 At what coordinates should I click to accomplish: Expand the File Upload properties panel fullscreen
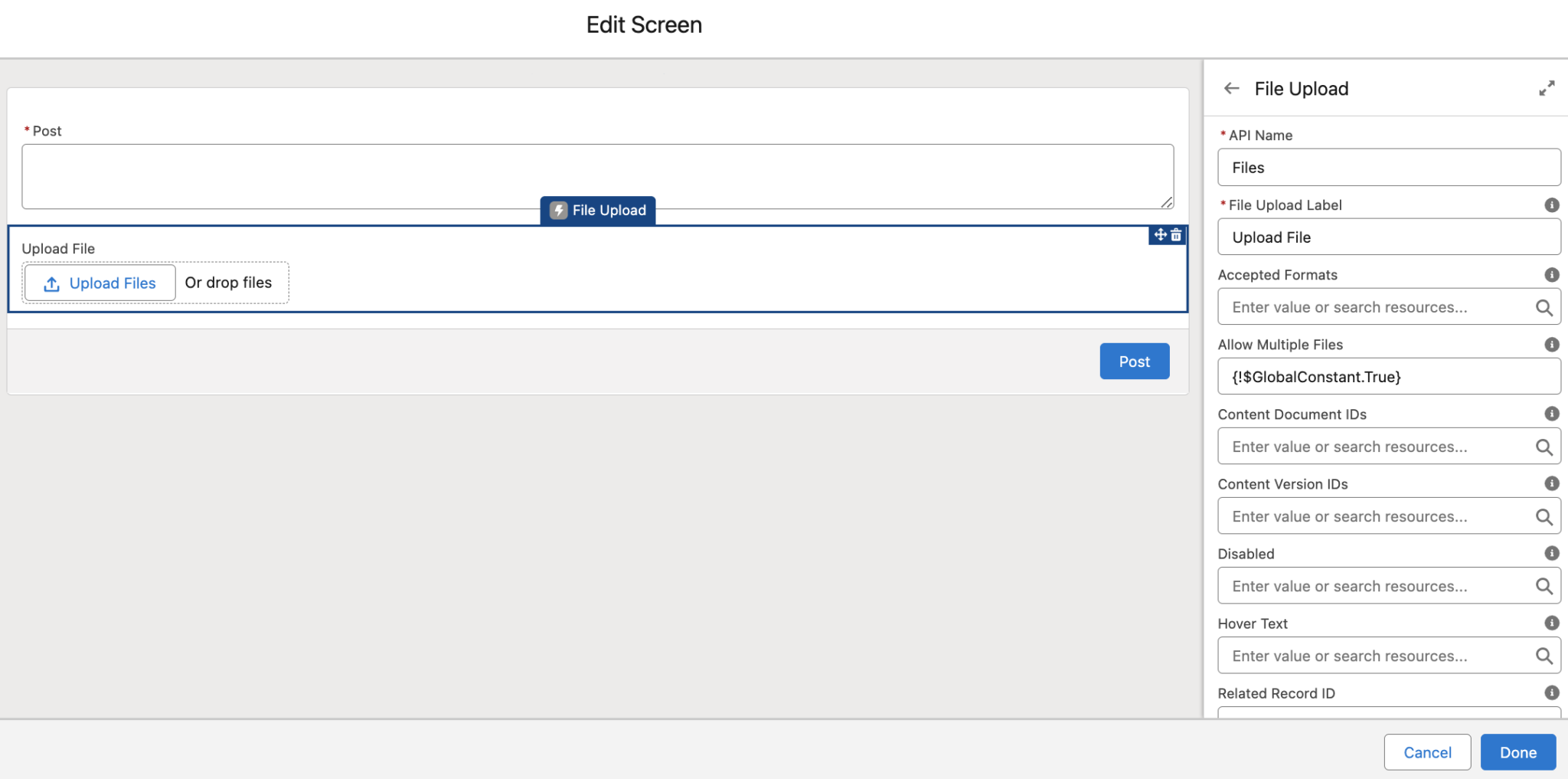click(x=1547, y=87)
